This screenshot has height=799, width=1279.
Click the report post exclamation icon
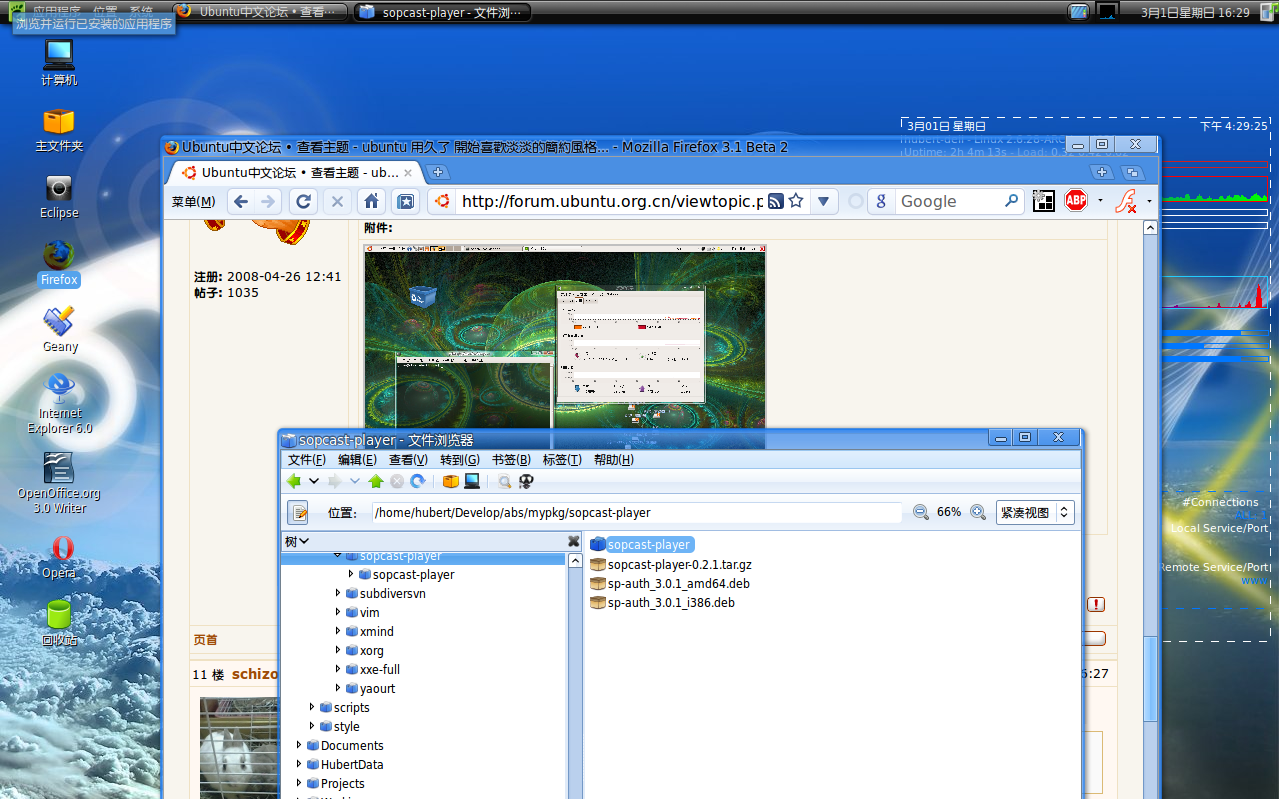coord(1097,604)
